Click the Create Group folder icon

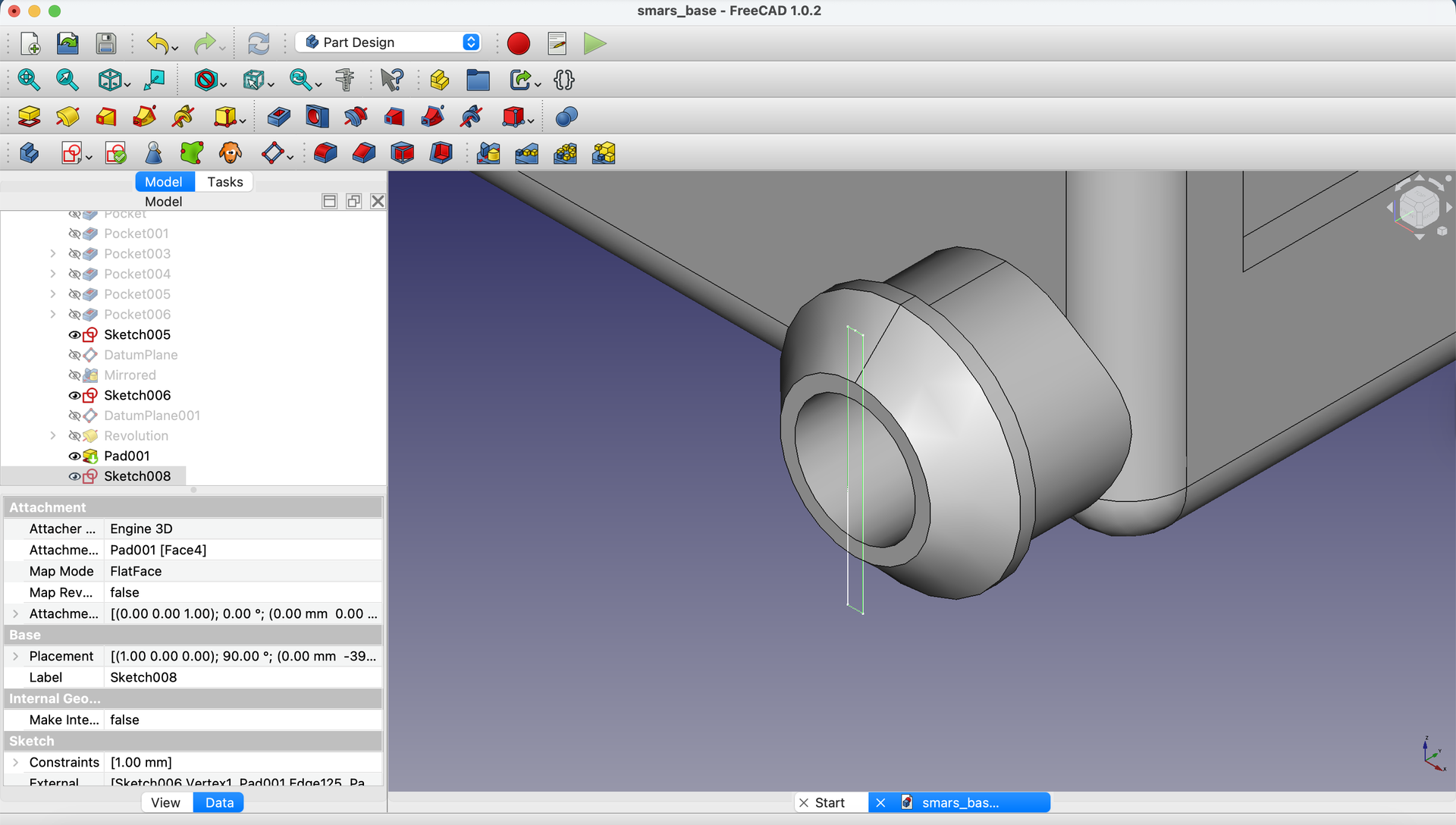point(478,80)
